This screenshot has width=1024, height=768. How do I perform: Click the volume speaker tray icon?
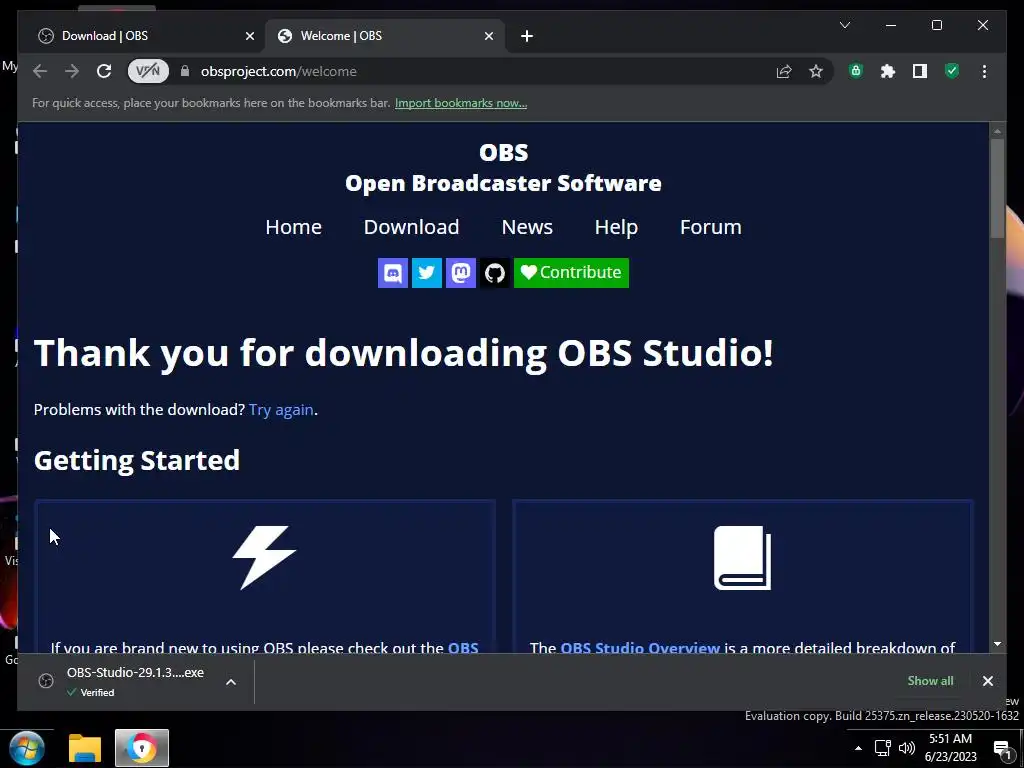(x=906, y=748)
